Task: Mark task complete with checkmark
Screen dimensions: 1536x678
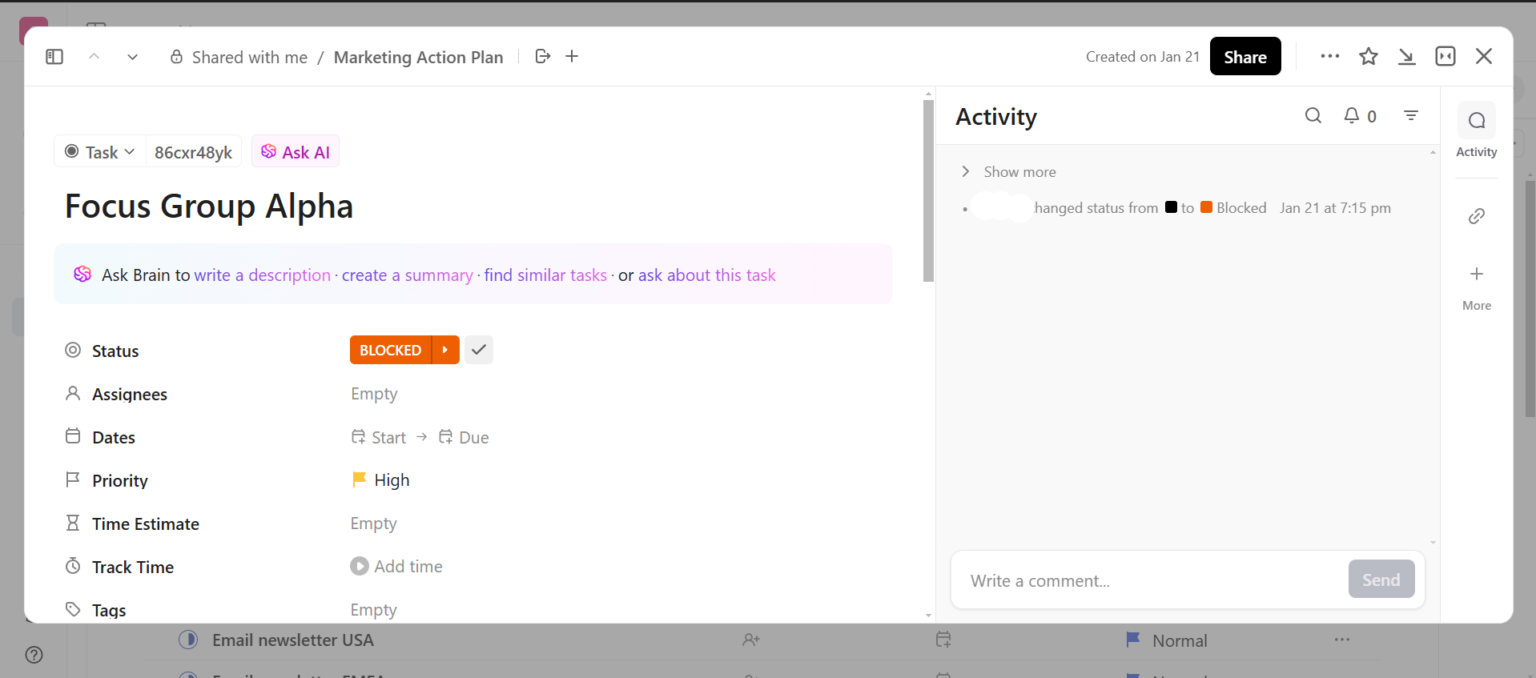Action: [x=478, y=349]
